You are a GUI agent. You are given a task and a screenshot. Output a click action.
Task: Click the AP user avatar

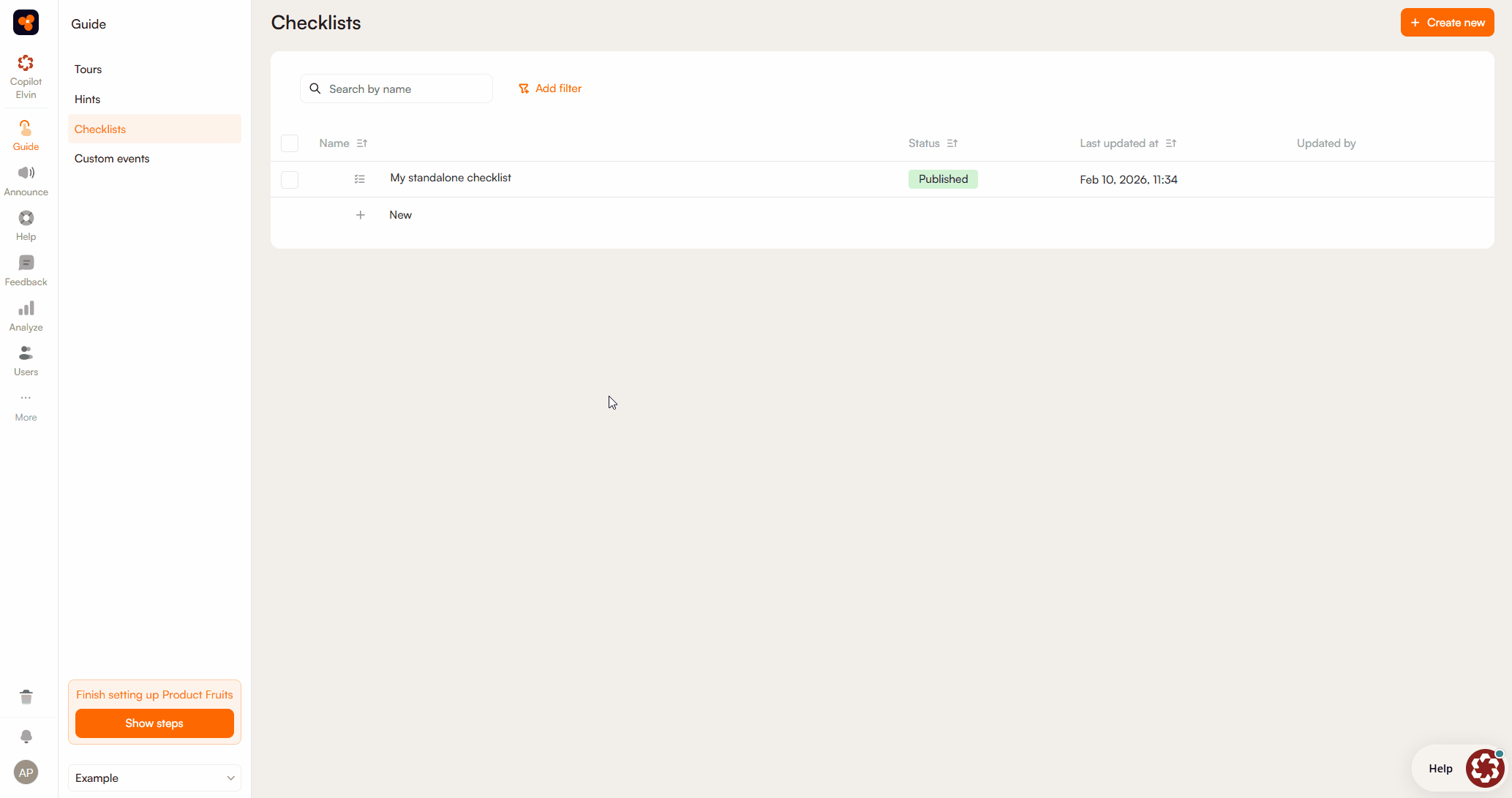(x=26, y=772)
